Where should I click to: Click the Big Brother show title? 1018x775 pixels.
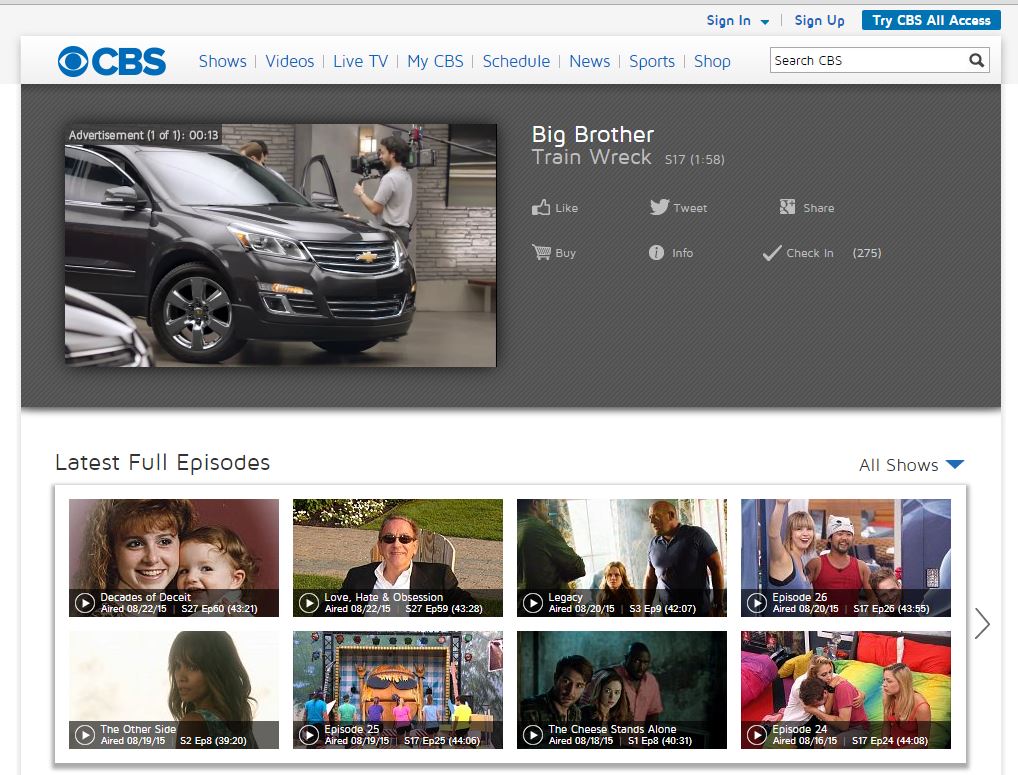(x=593, y=134)
